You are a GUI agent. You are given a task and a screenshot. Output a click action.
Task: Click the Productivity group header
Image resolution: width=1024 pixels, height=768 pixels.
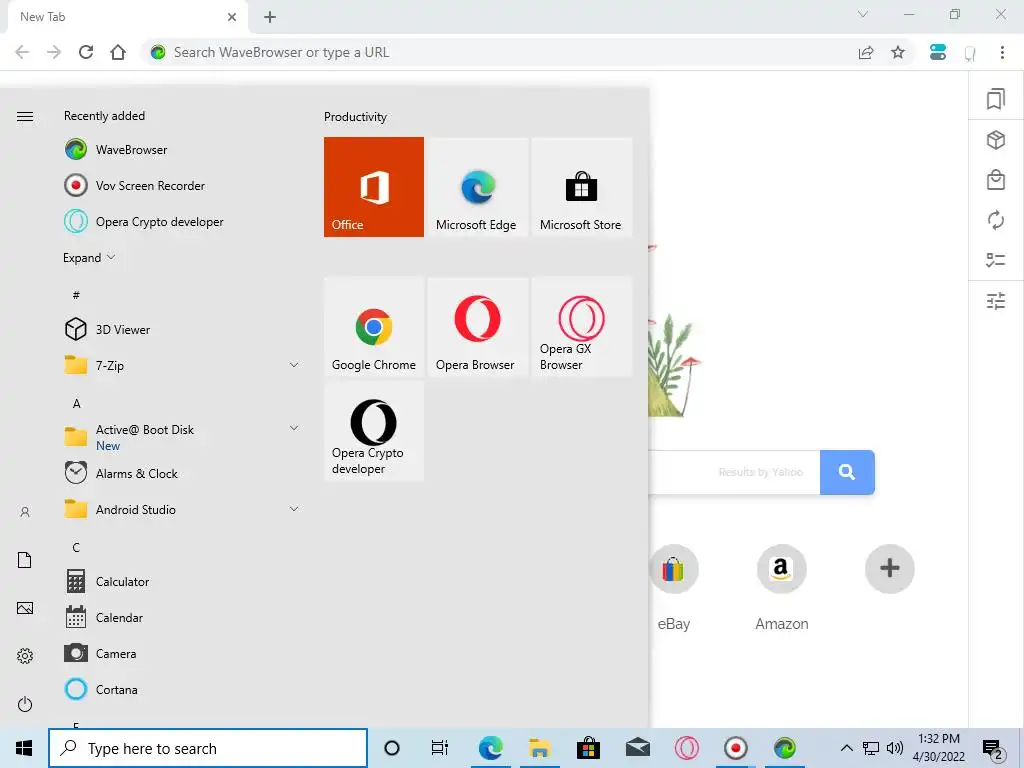pyautogui.click(x=355, y=117)
